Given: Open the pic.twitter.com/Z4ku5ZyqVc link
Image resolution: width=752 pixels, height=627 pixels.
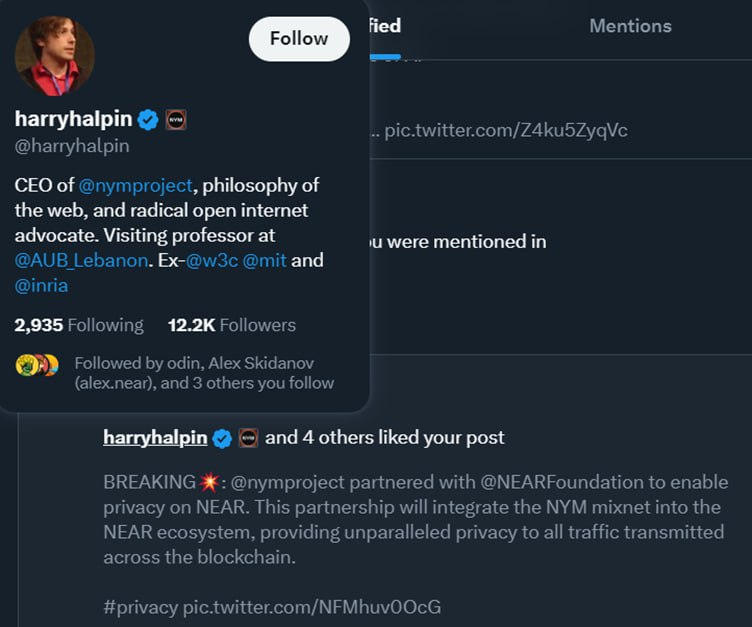Looking at the screenshot, I should 506,130.
